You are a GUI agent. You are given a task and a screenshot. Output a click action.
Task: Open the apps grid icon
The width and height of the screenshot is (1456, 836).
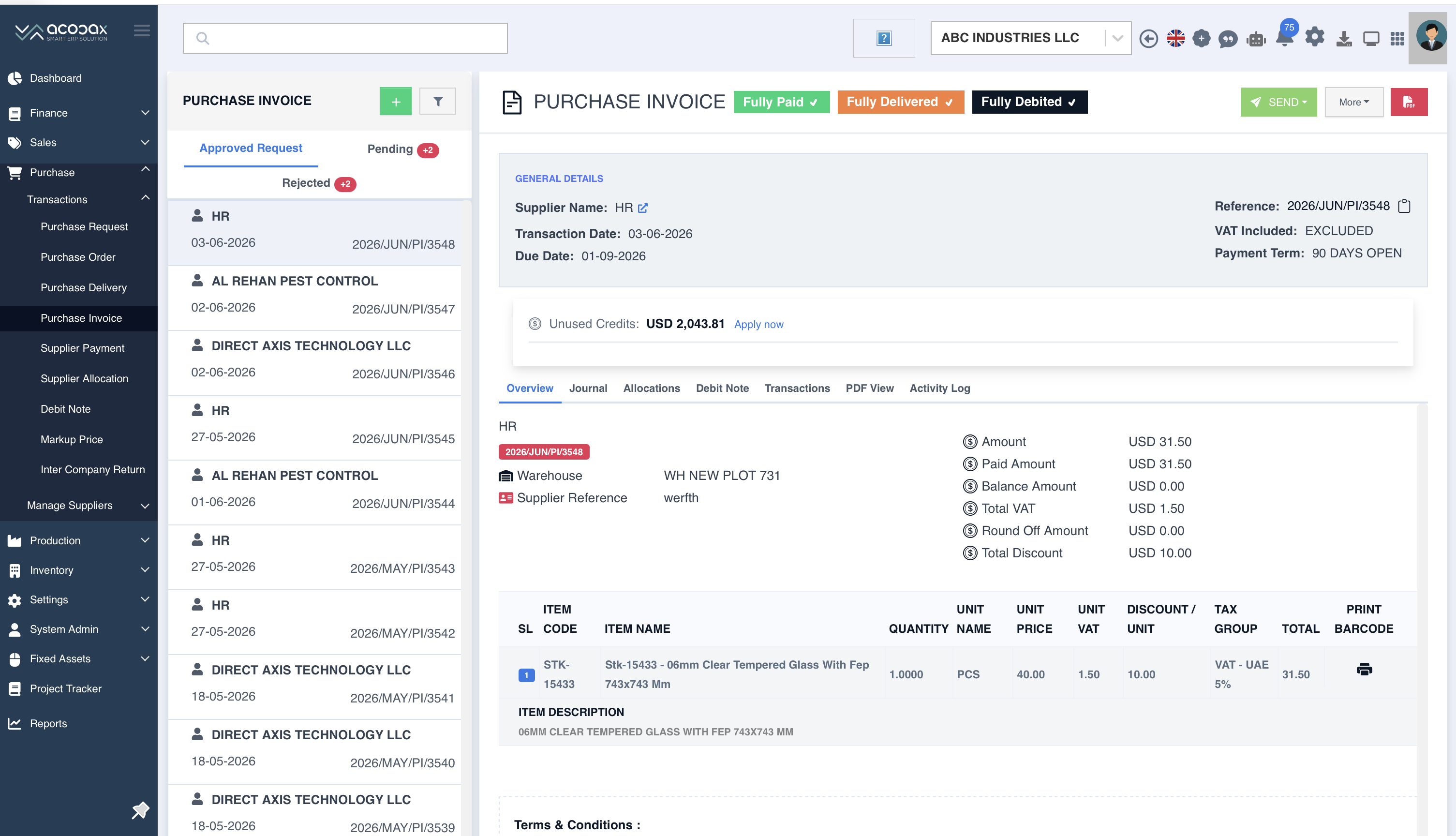tap(1397, 39)
